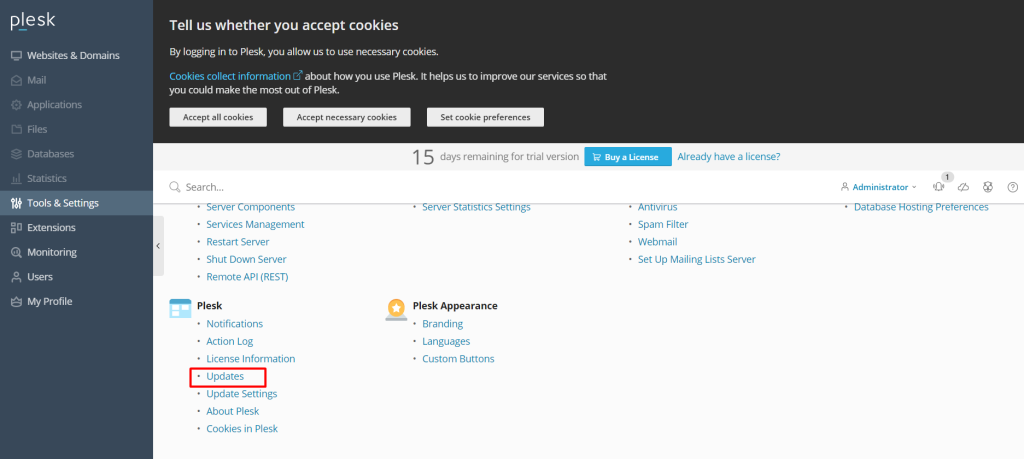The image size is (1024, 459).
Task: Click the Plesk logo
Action: point(33,22)
